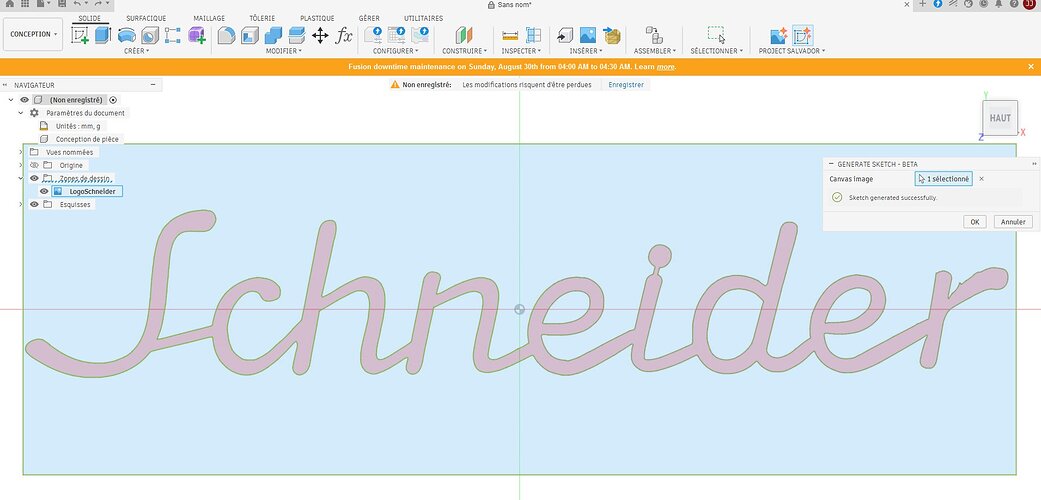The image size is (1041, 500).
Task: Open the Créer dropdown menu
Action: tap(136, 51)
